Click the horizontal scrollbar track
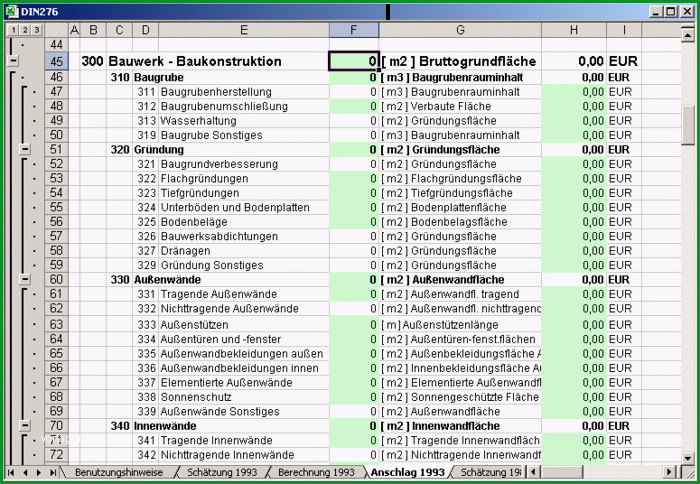The image size is (700, 484). point(622,472)
